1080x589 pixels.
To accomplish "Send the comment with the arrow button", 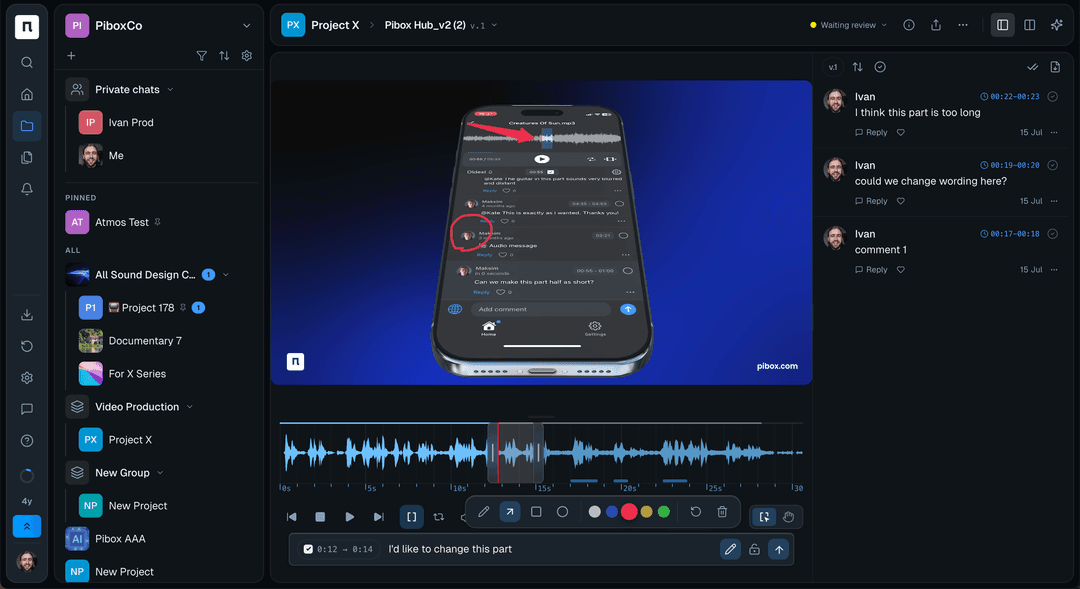I will 779,549.
